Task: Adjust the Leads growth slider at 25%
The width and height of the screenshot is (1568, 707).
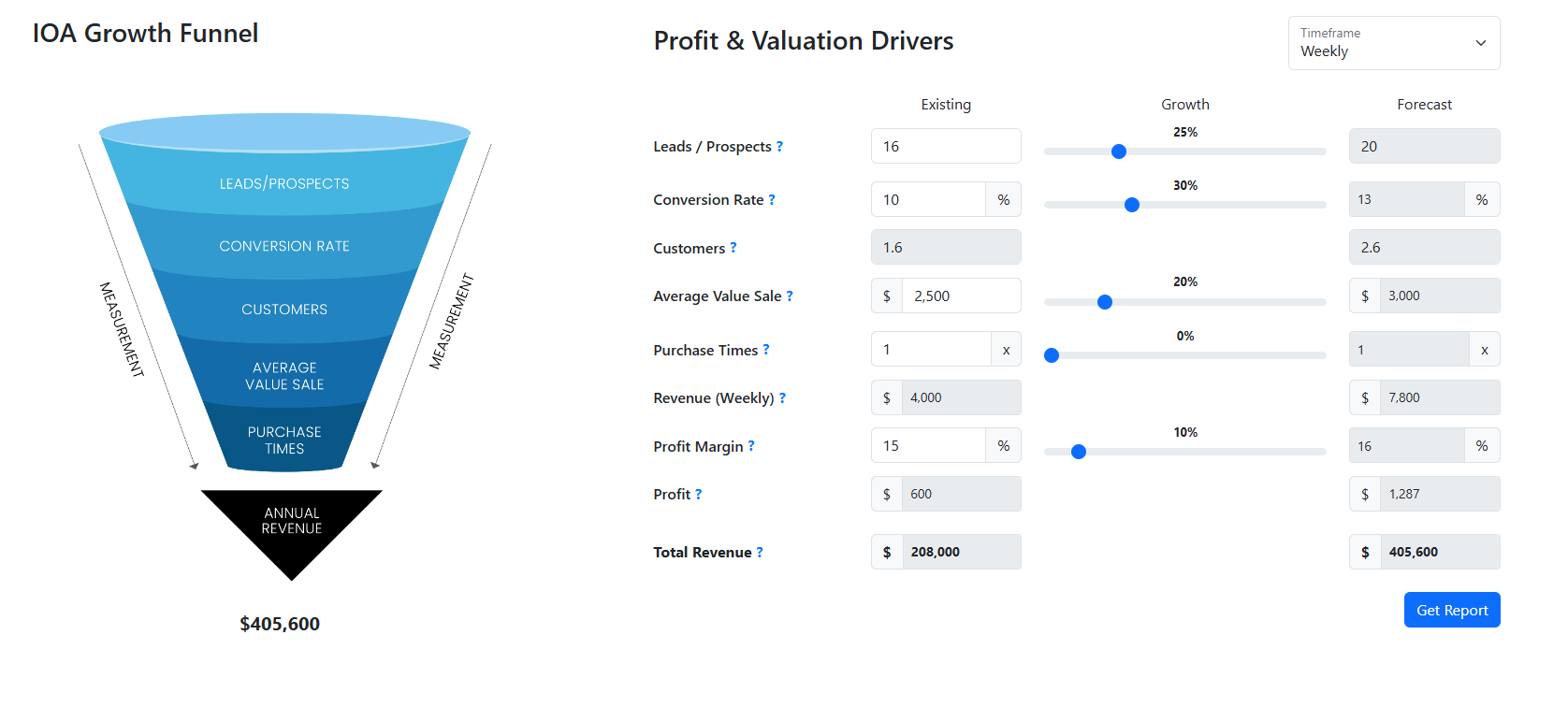Action: pyautogui.click(x=1119, y=151)
